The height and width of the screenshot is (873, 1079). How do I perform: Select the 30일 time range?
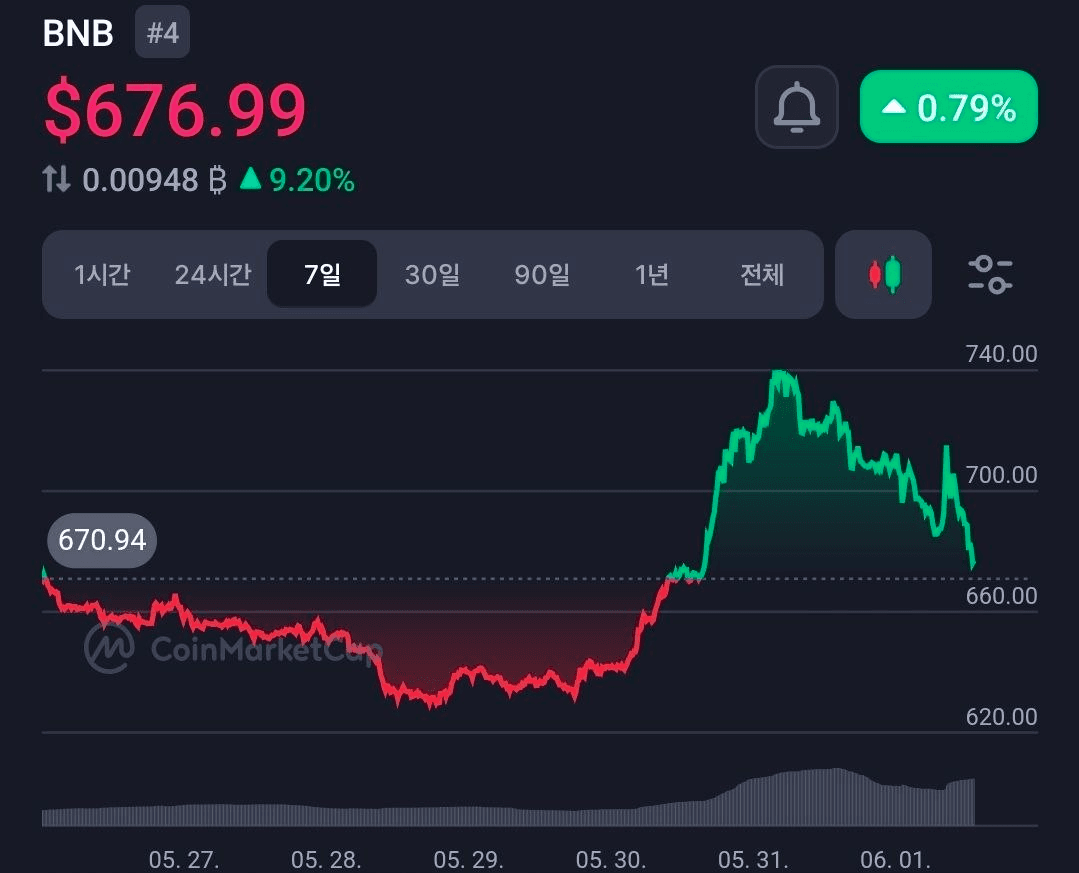432,274
